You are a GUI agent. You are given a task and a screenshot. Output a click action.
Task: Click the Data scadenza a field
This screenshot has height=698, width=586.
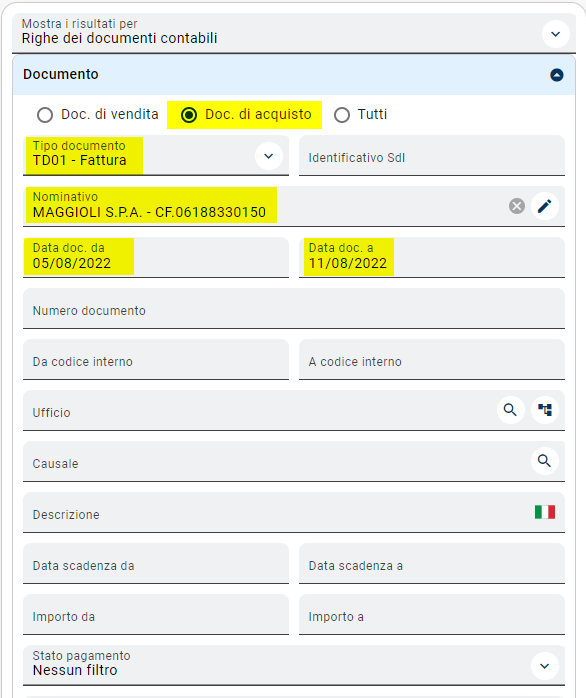coord(431,564)
